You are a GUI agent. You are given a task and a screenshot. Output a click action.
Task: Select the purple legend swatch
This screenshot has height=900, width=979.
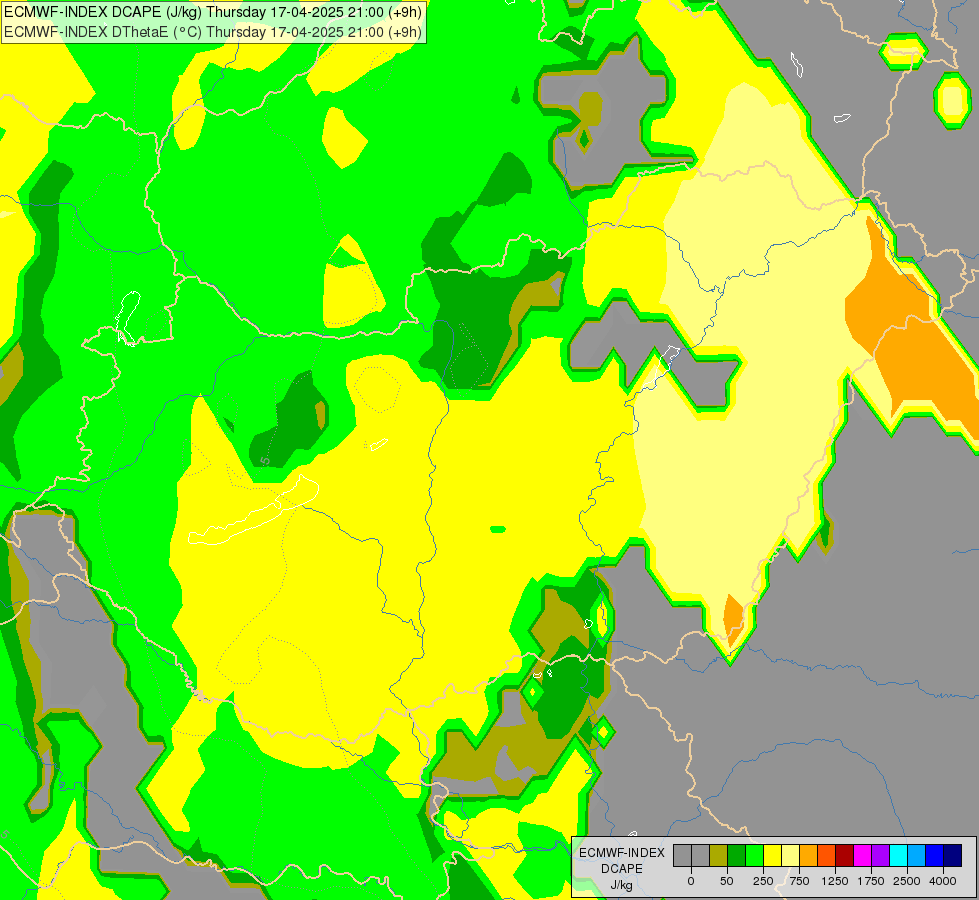pyautogui.click(x=880, y=855)
